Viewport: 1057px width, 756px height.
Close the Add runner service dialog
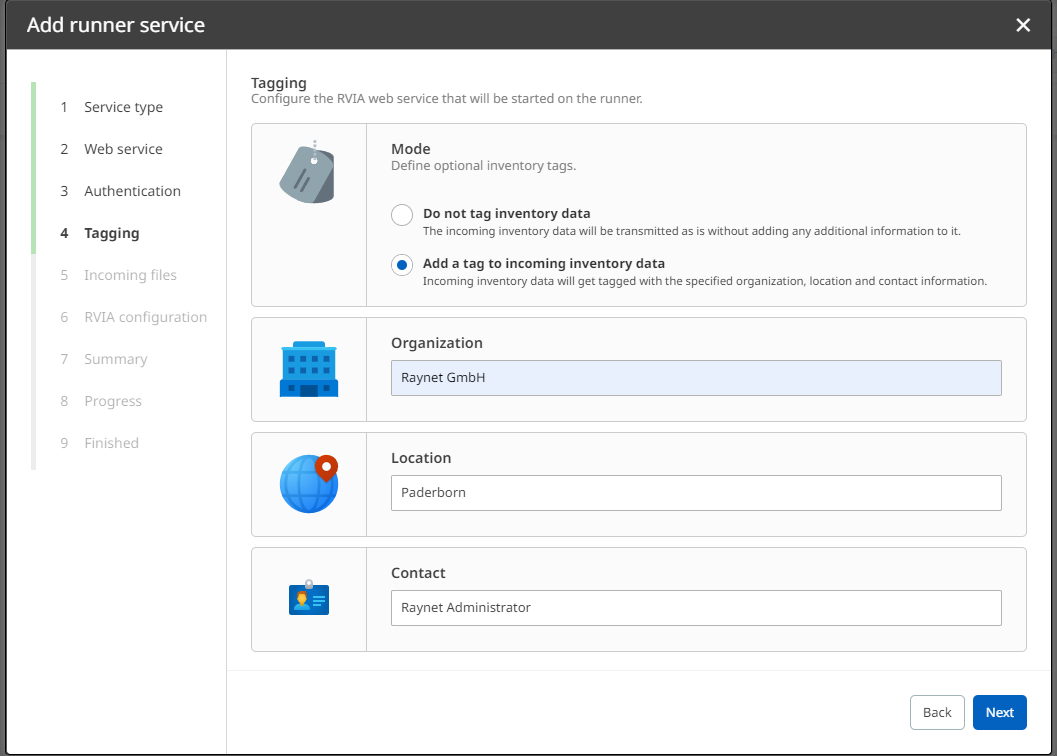point(1023,25)
